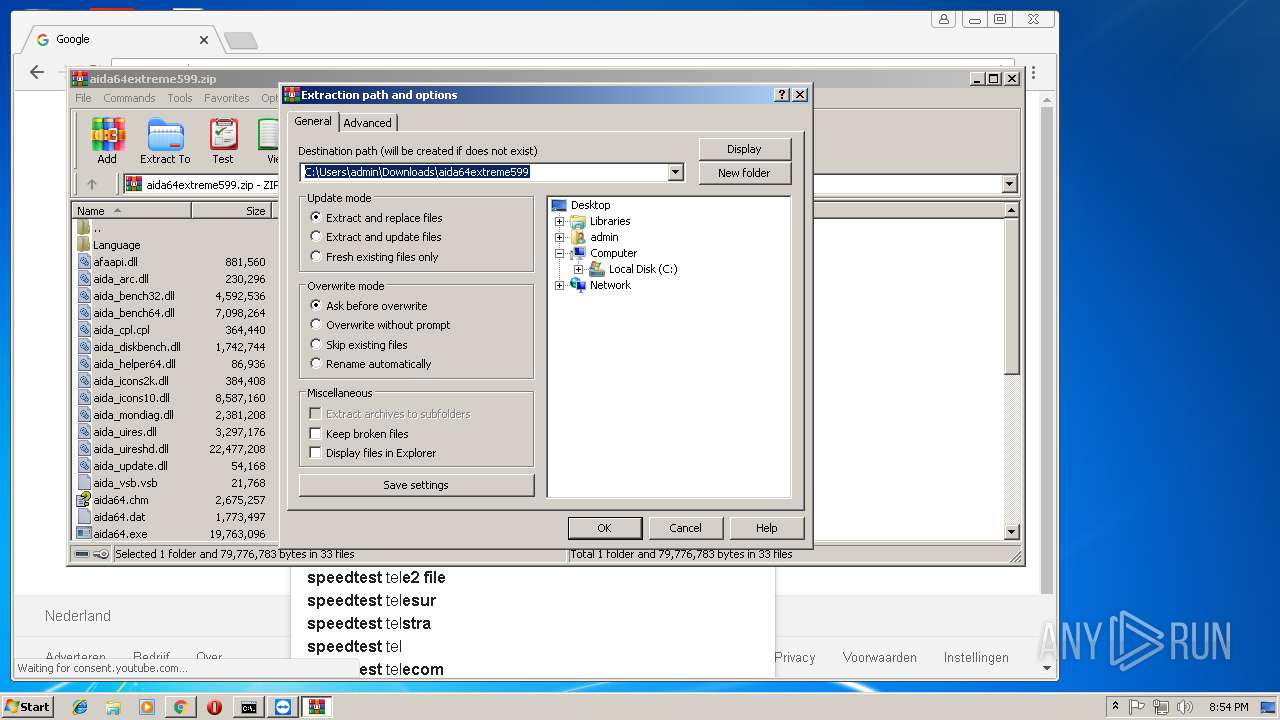Expand the Libraries tree node
This screenshot has width=1280, height=720.
pos(560,221)
